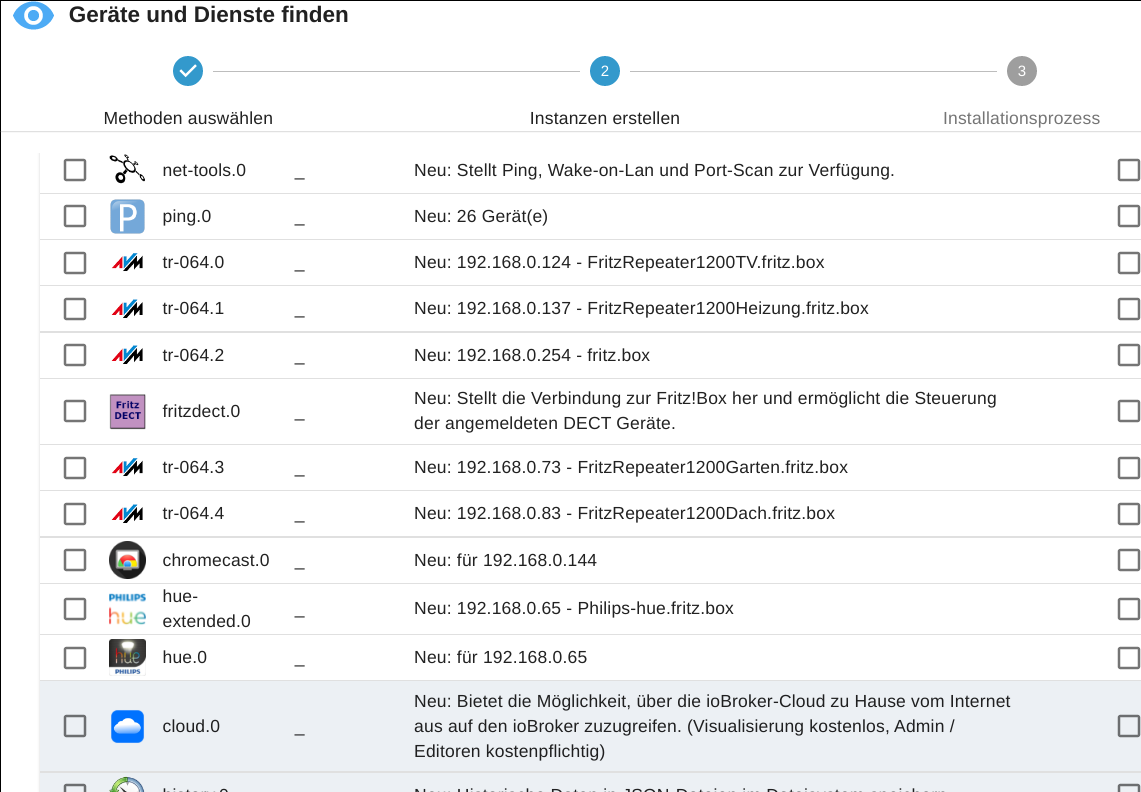Viewport: 1141px width, 792px height.
Task: Click the chromecast.0 adapter icon
Action: click(x=127, y=560)
